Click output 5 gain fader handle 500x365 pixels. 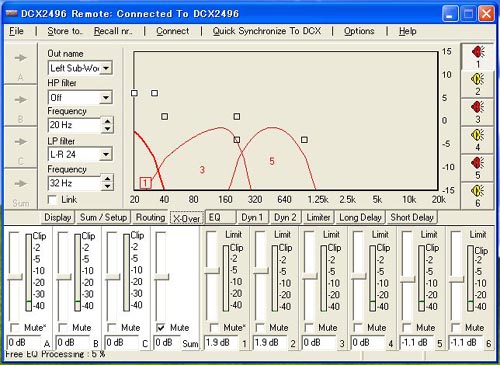coord(407,279)
